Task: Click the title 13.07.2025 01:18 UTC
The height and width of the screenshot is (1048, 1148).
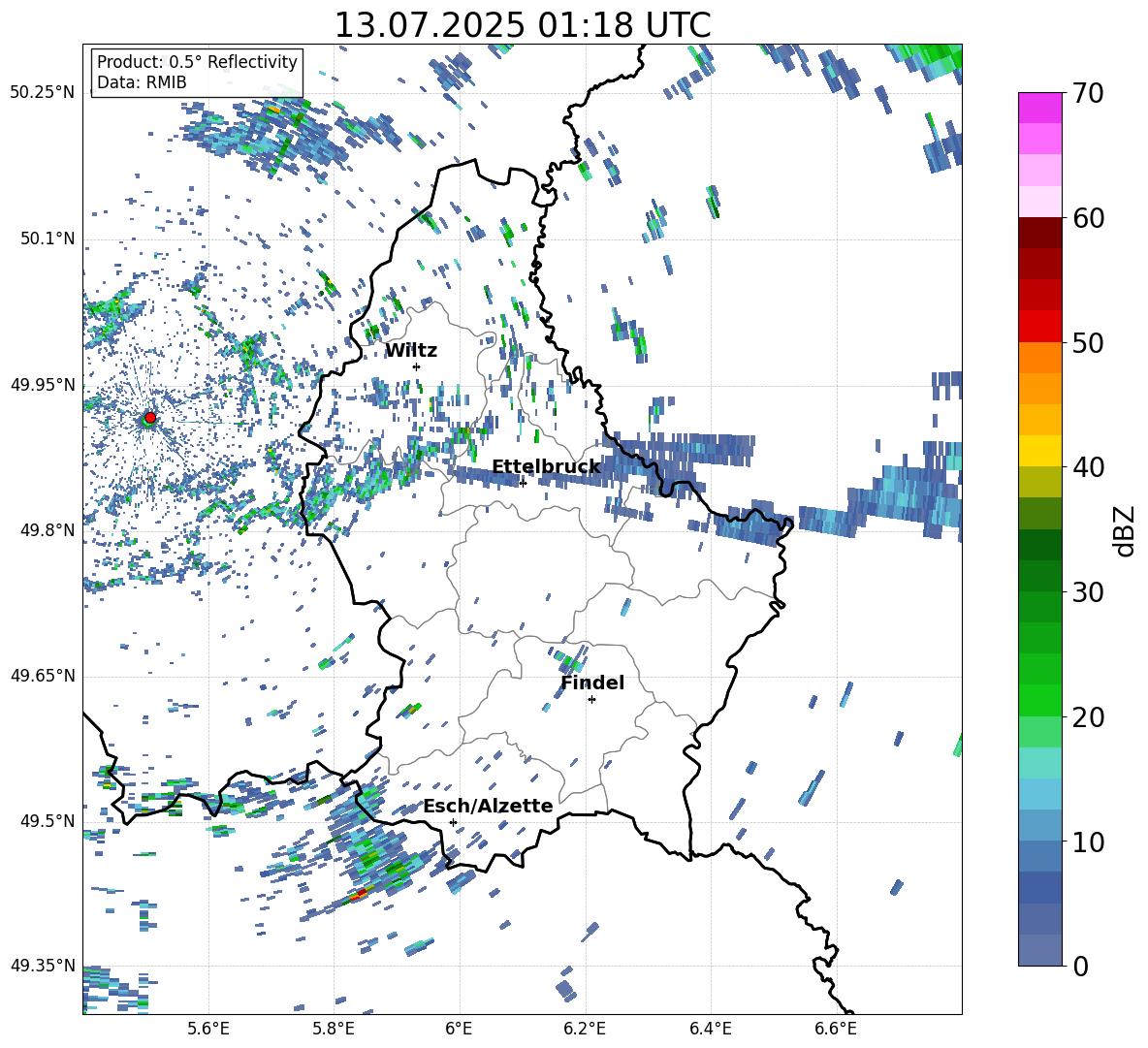Action: pyautogui.click(x=523, y=25)
